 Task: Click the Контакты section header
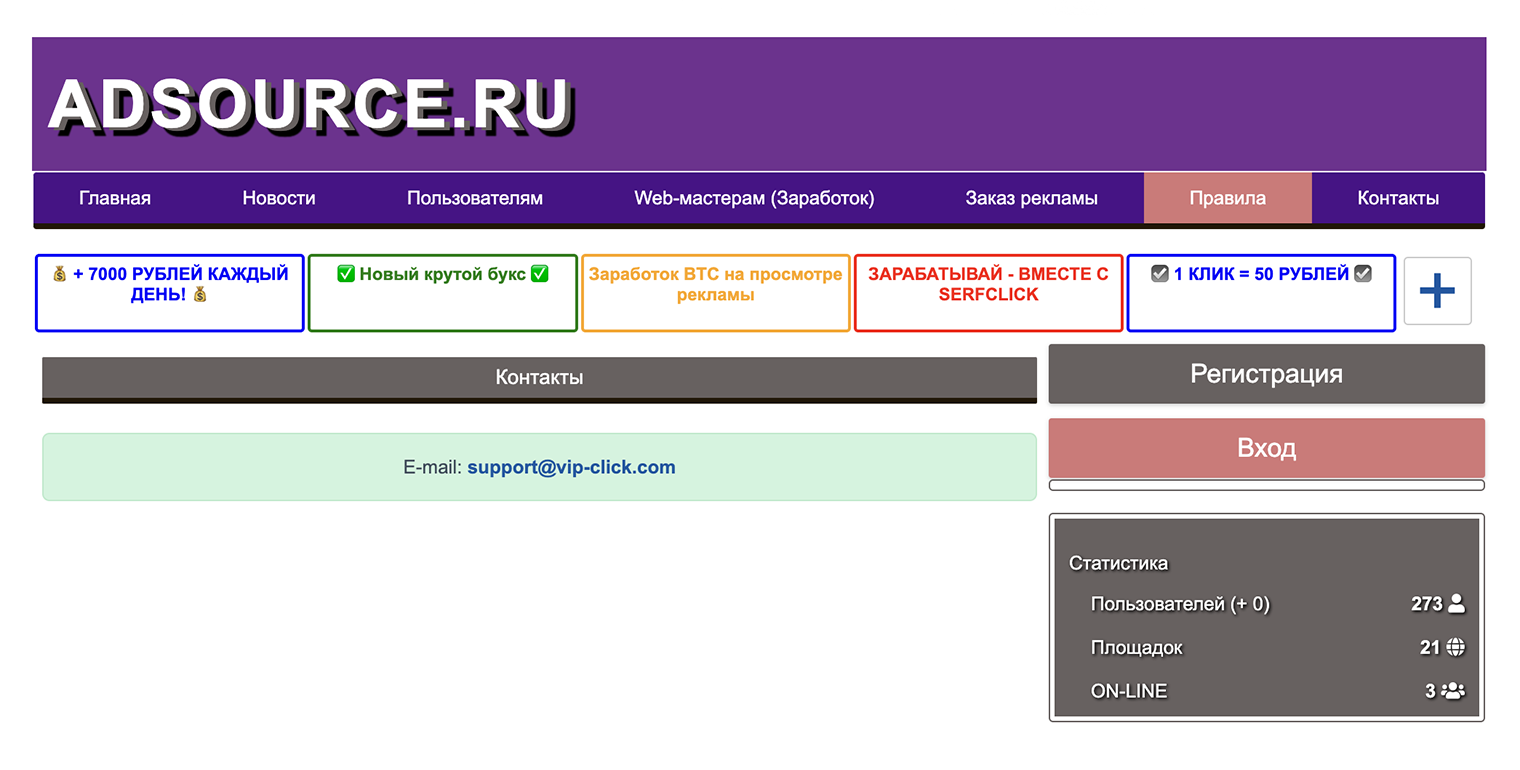pyautogui.click(x=540, y=378)
